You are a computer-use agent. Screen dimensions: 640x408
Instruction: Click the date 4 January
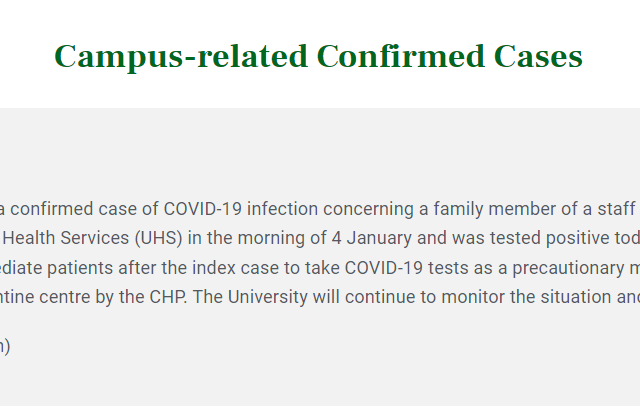pos(371,238)
